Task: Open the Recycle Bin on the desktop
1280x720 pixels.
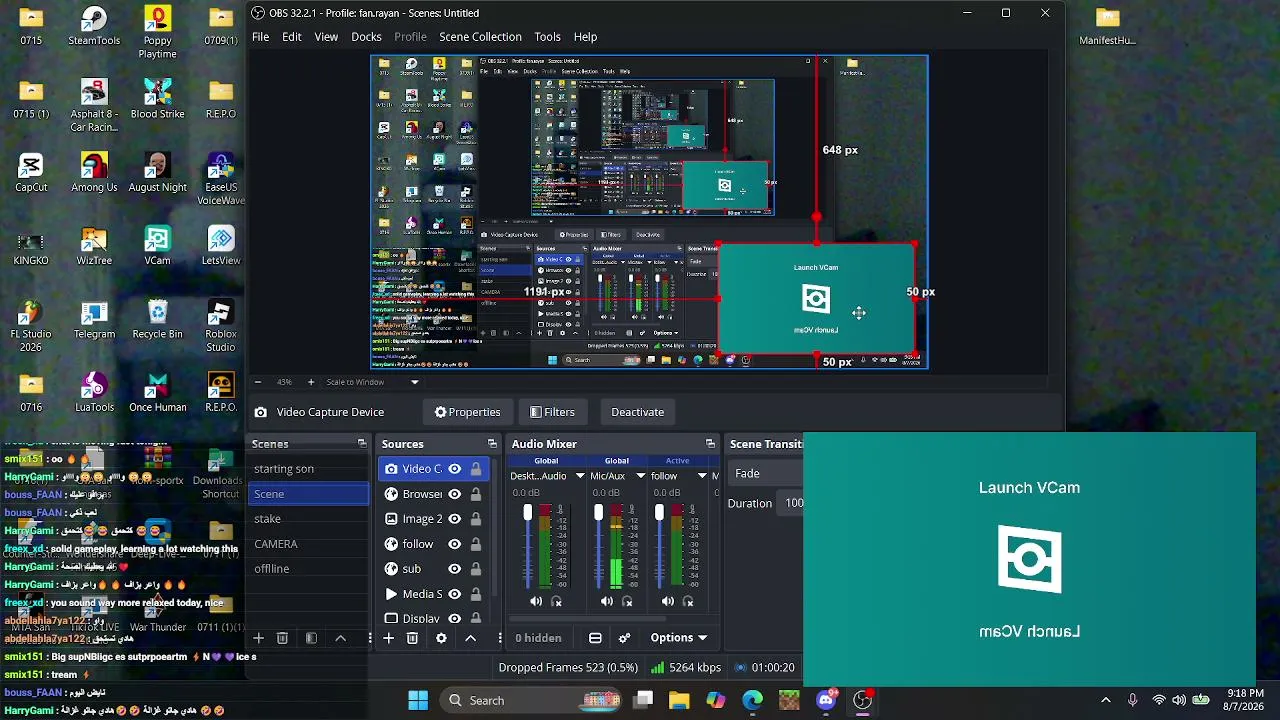Action: [157, 320]
